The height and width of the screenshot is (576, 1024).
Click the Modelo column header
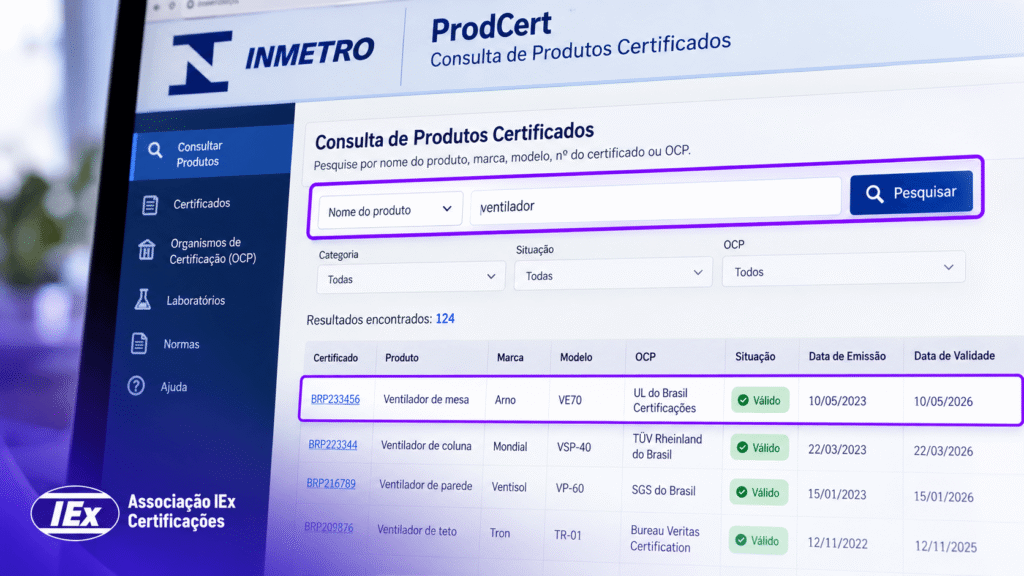[576, 357]
